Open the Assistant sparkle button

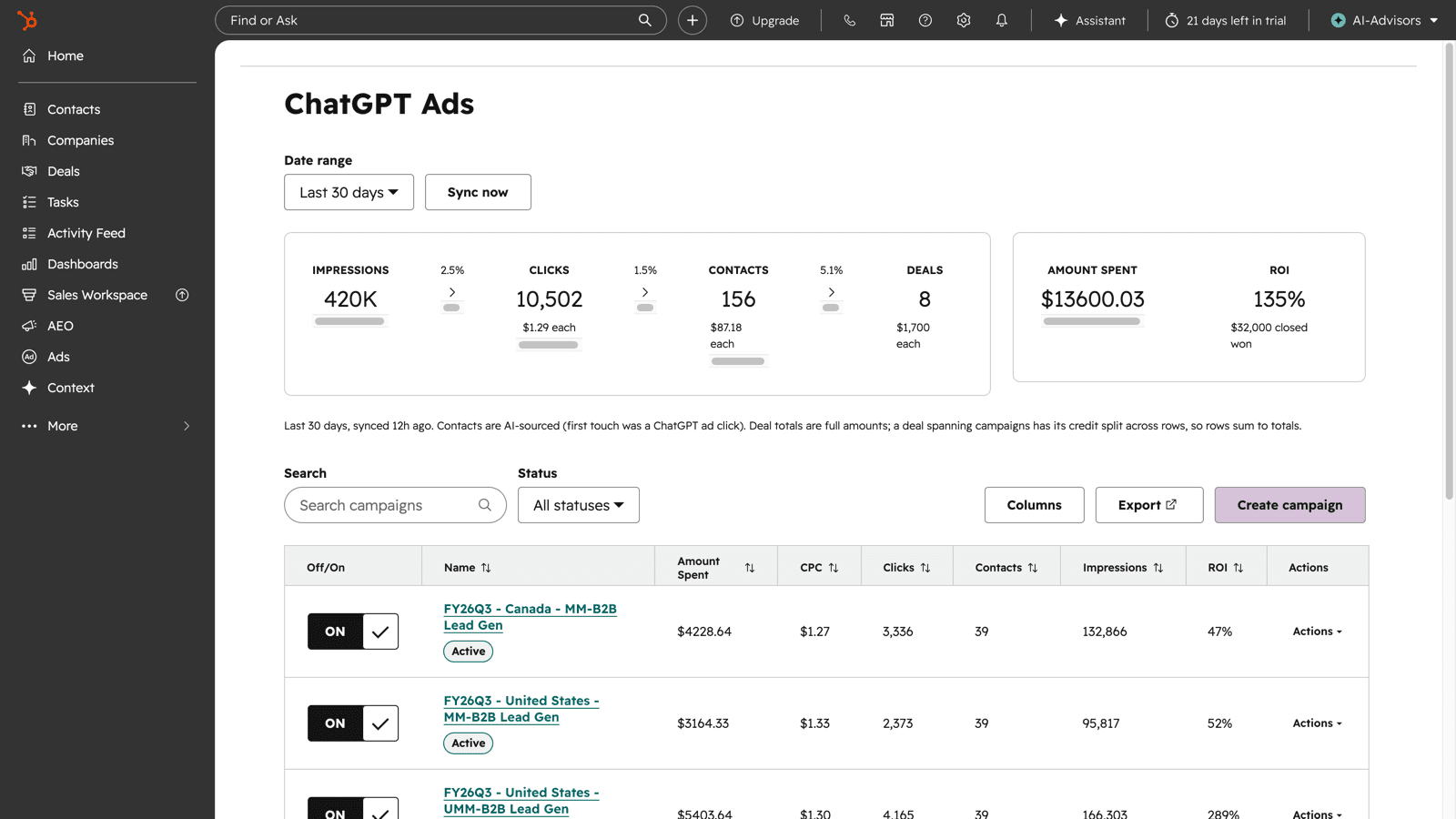coord(1089,20)
